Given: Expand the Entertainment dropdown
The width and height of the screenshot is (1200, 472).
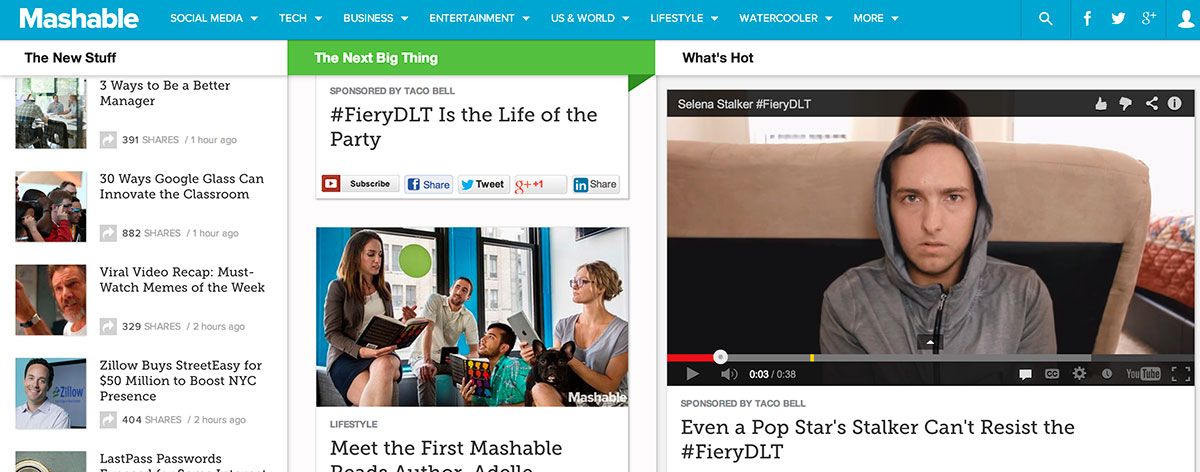Looking at the screenshot, I should (480, 19).
